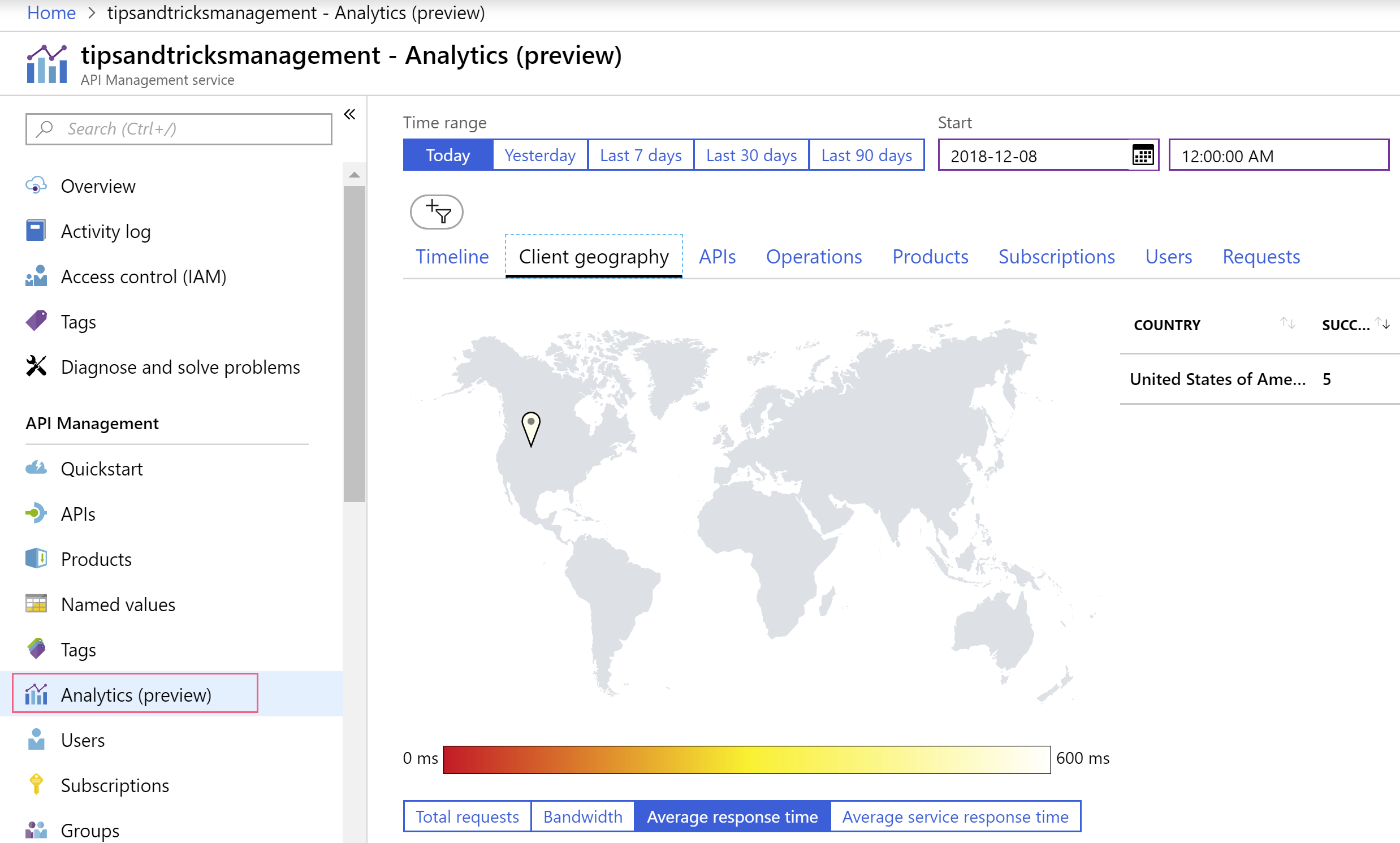Click the Named values table icon

36,604
